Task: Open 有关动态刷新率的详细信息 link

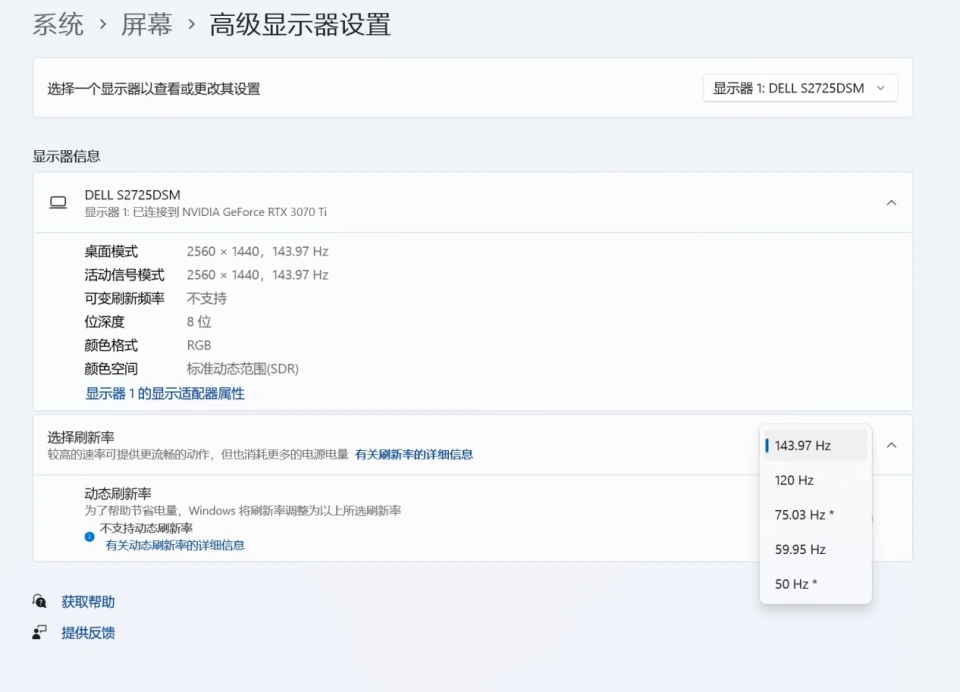Action: coord(175,545)
